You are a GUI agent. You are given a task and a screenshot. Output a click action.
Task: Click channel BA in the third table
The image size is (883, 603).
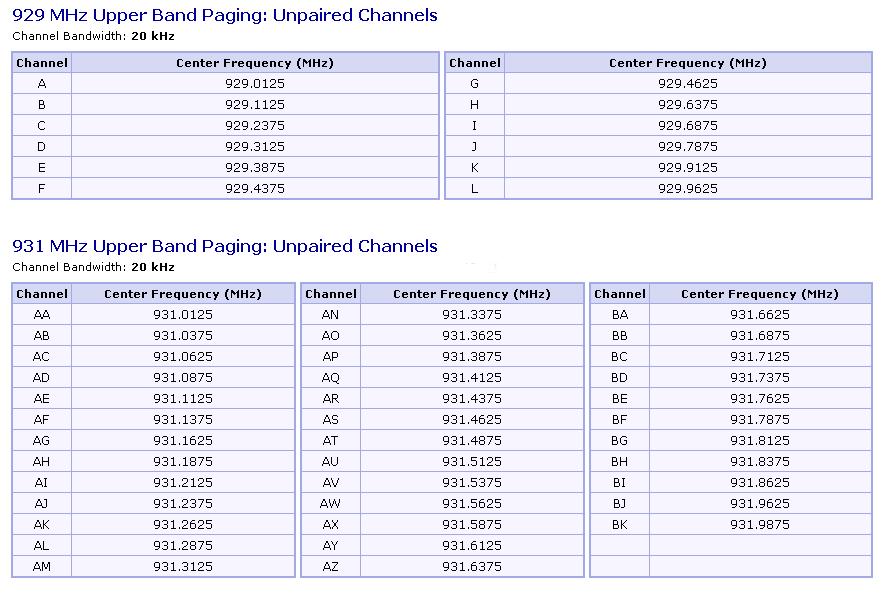619,315
